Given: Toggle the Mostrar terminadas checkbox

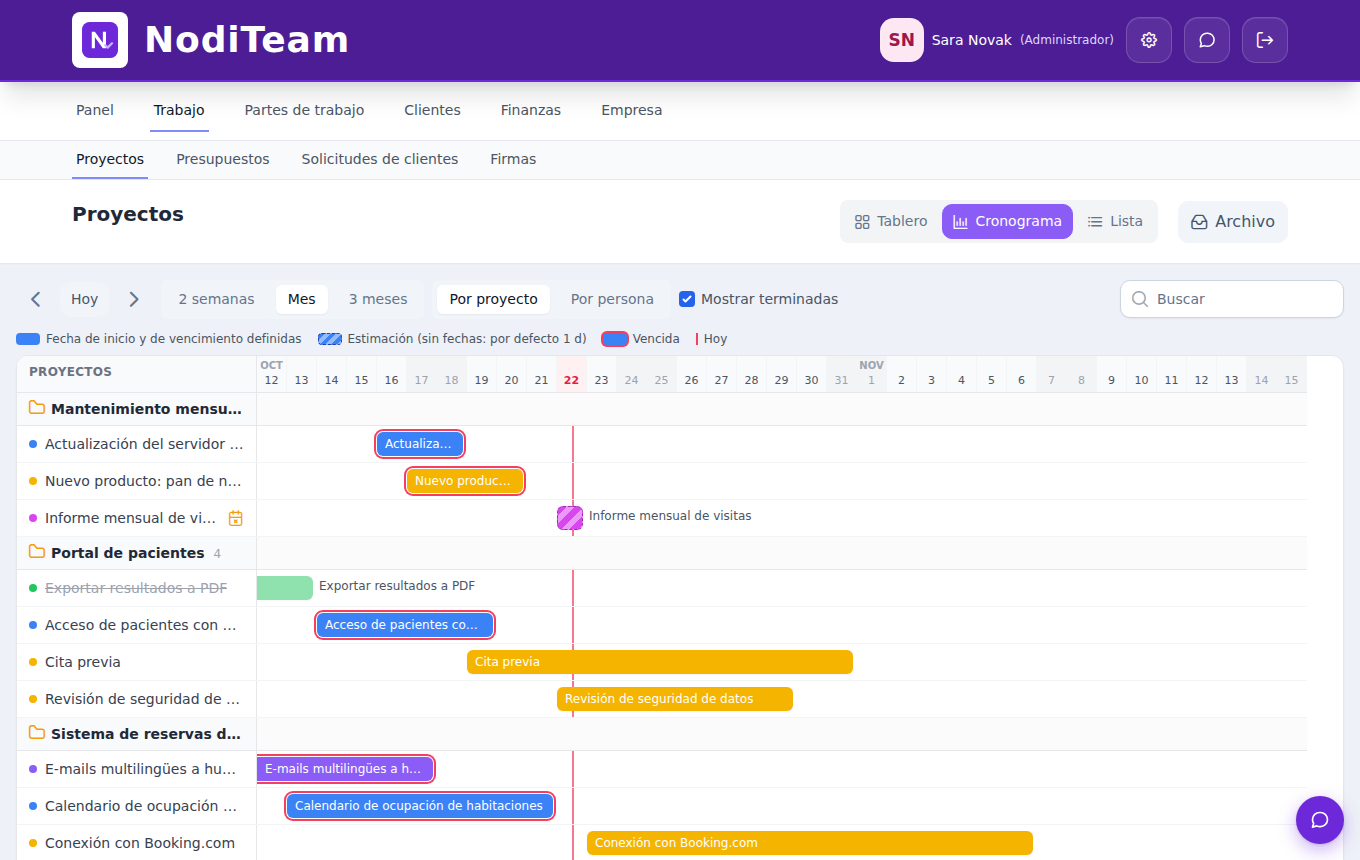Looking at the screenshot, I should tap(687, 299).
